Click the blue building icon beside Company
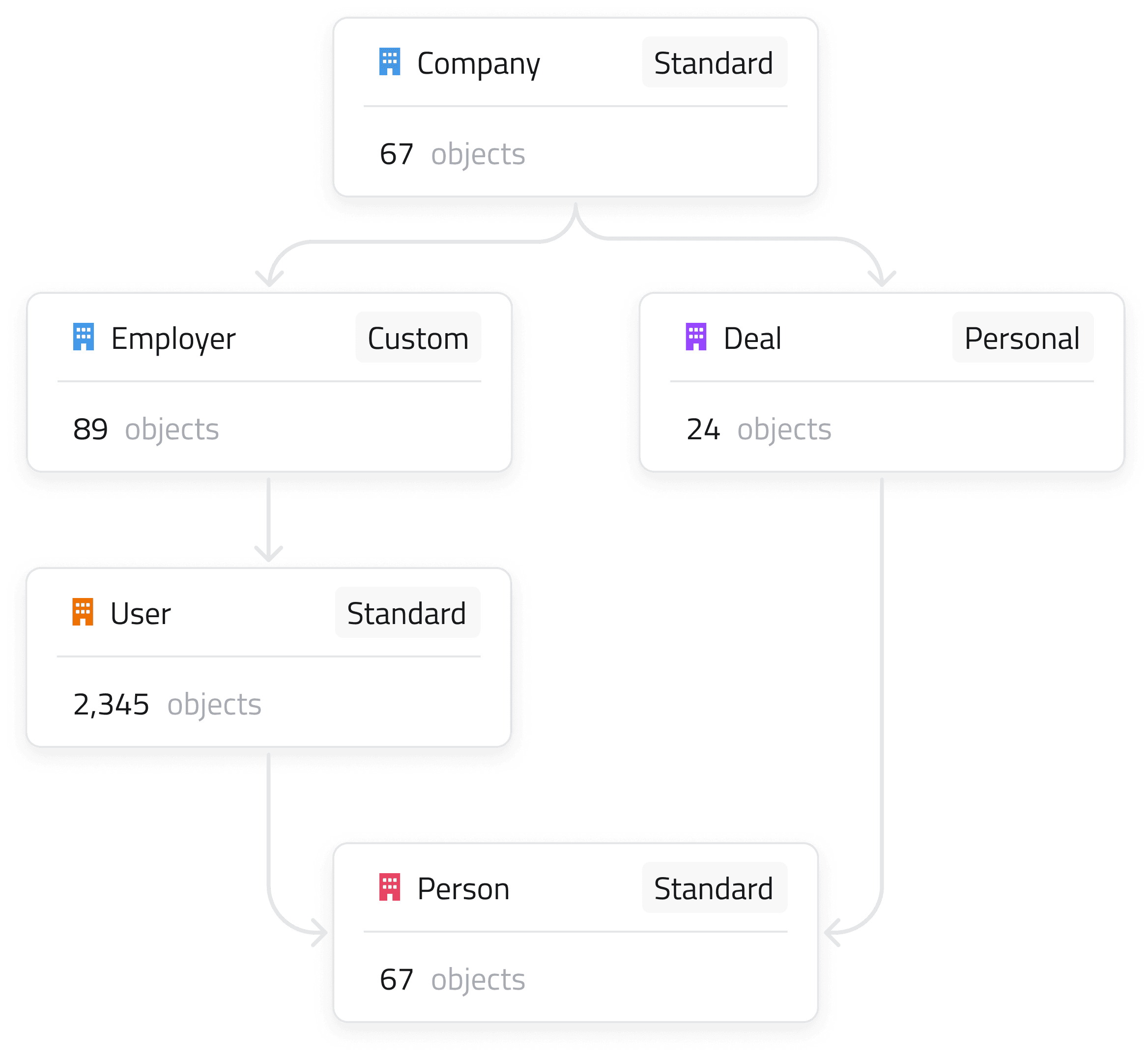The width and height of the screenshot is (1148, 1054). click(390, 61)
